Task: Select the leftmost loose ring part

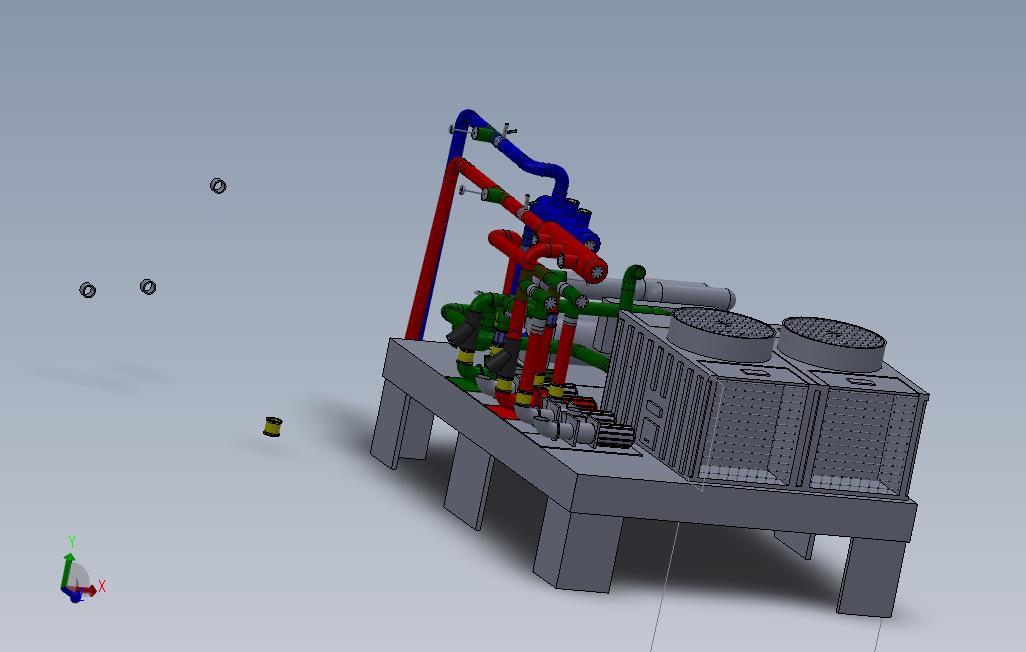Action: pyautogui.click(x=88, y=289)
